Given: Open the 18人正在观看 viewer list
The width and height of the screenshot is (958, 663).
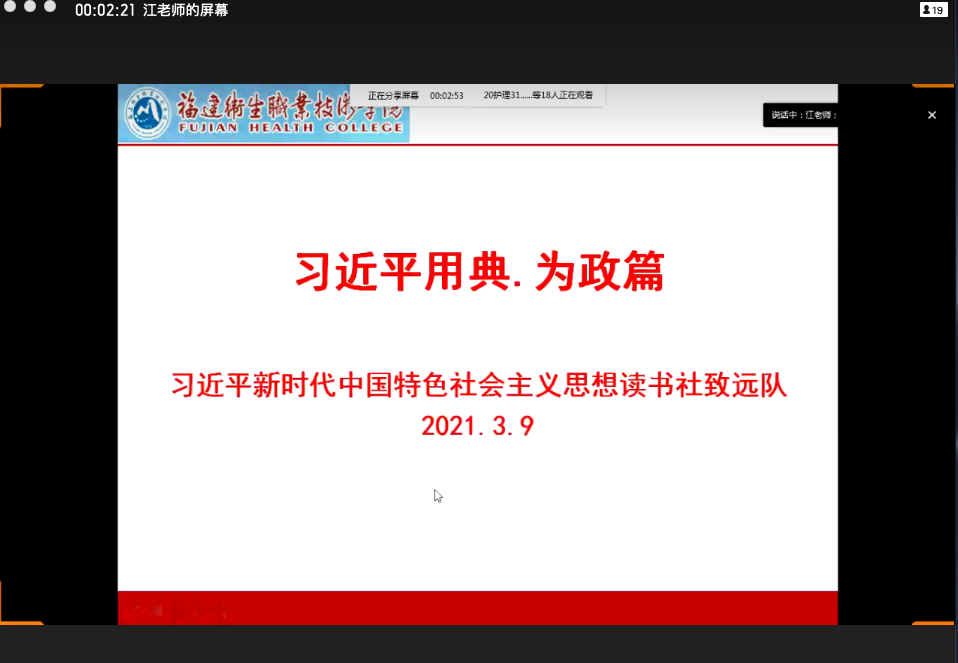Looking at the screenshot, I should tap(539, 96).
